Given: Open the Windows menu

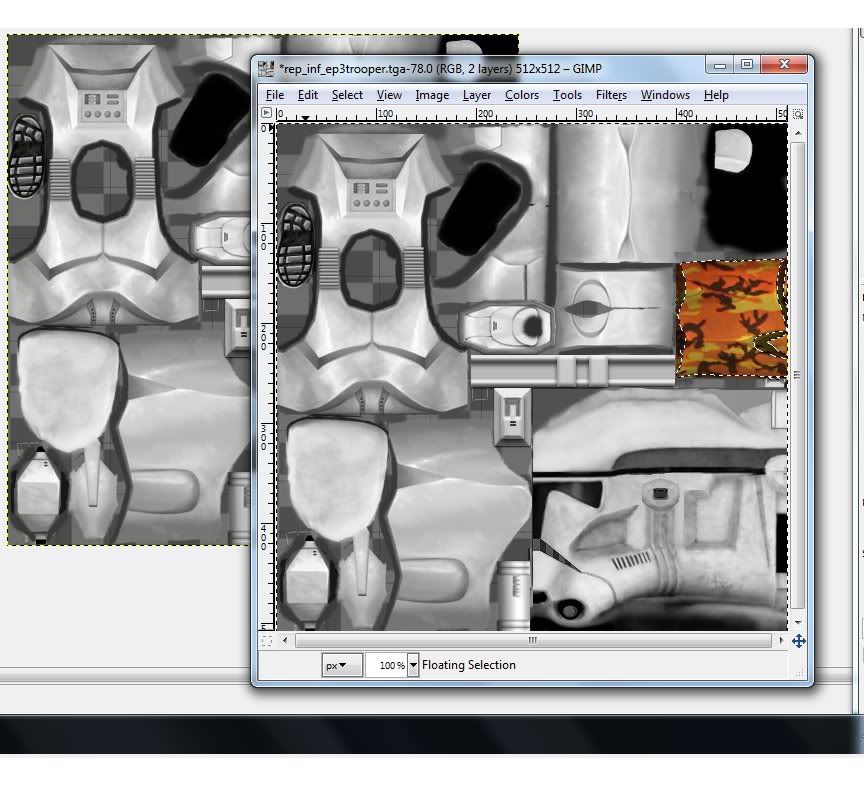Looking at the screenshot, I should point(665,95).
